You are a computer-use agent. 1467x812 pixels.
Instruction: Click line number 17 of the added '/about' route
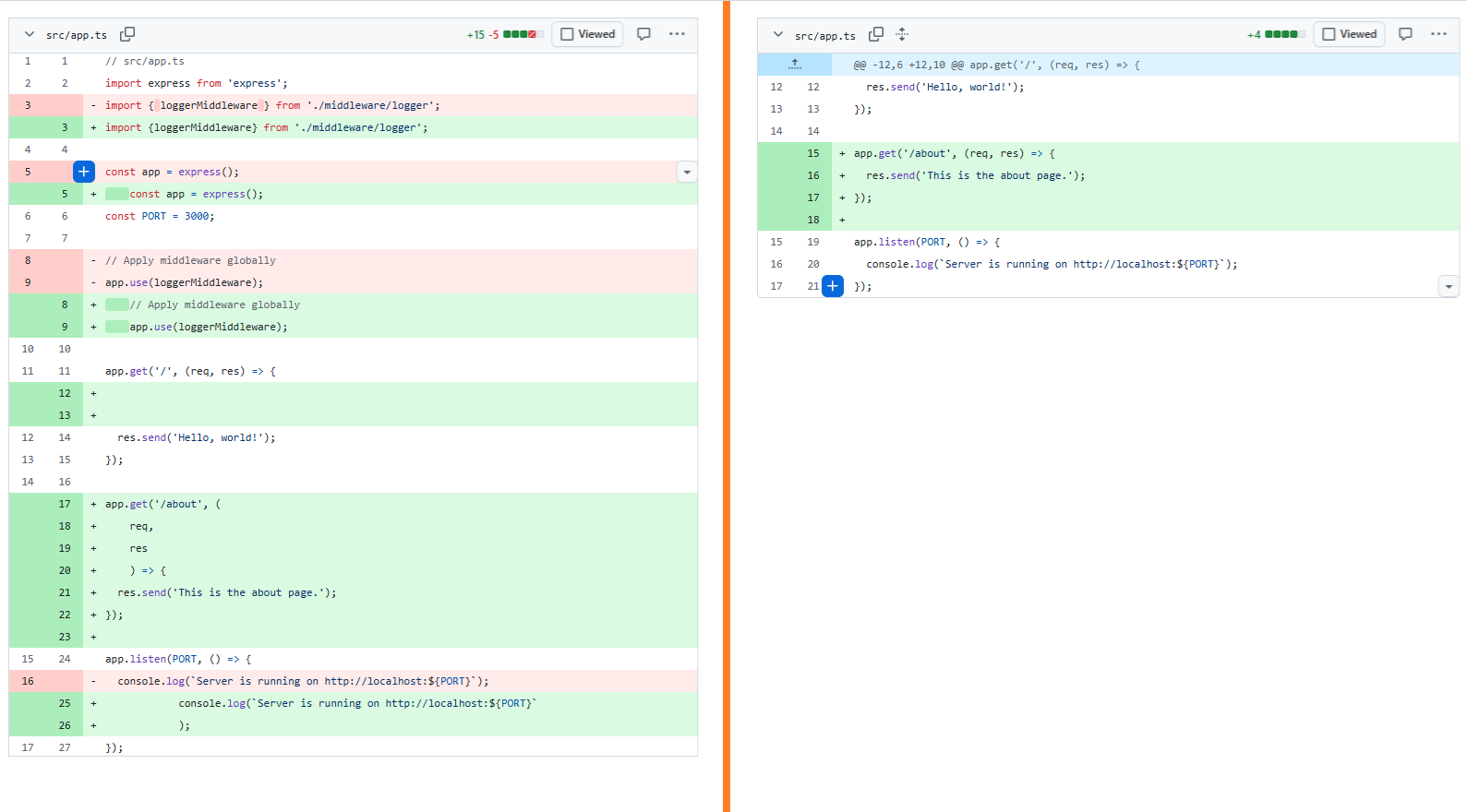tap(65, 504)
